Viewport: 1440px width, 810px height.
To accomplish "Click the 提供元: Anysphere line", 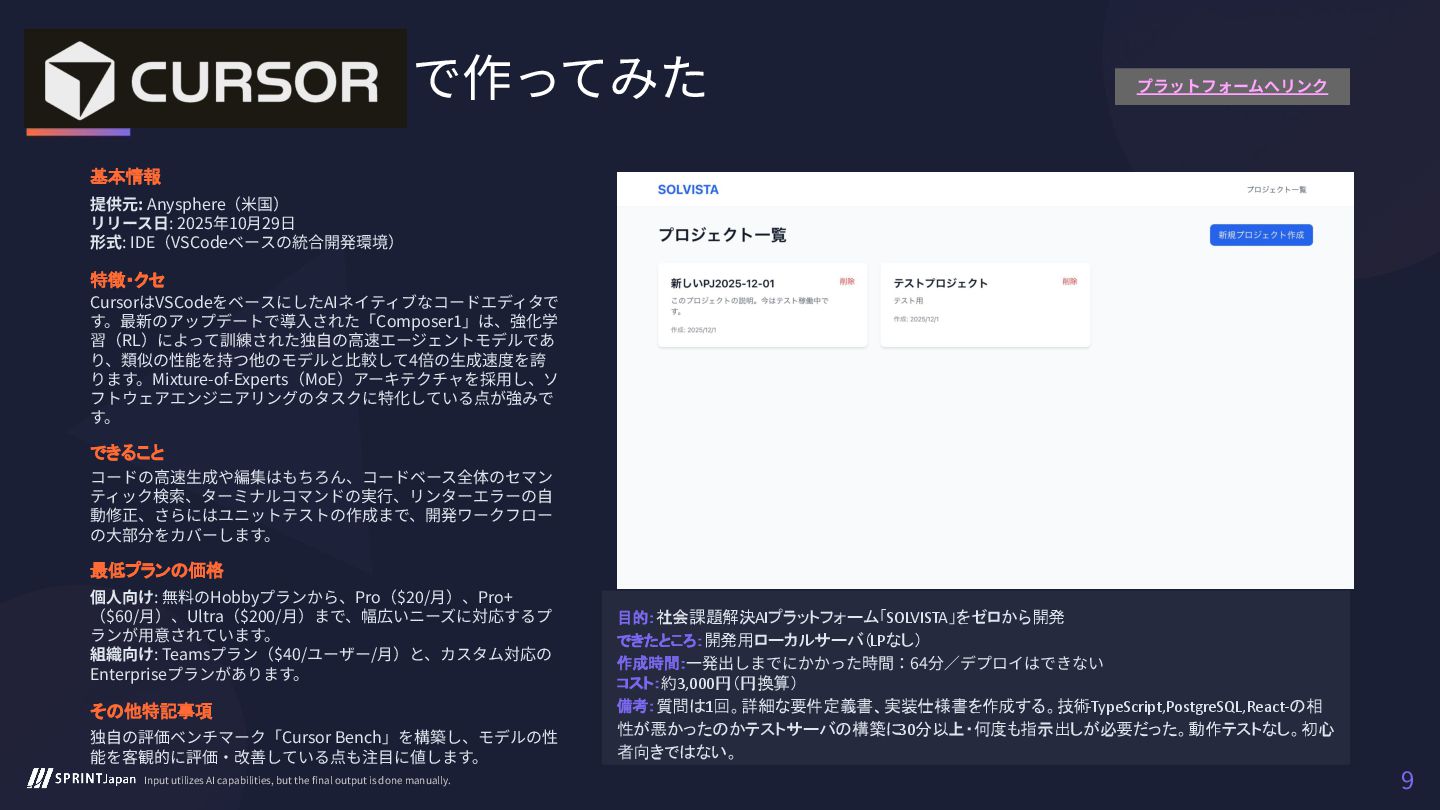I will [189, 204].
